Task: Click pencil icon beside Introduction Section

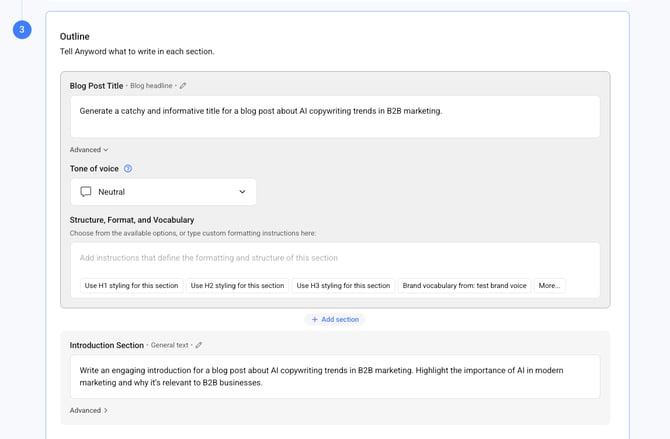Action: click(x=199, y=345)
